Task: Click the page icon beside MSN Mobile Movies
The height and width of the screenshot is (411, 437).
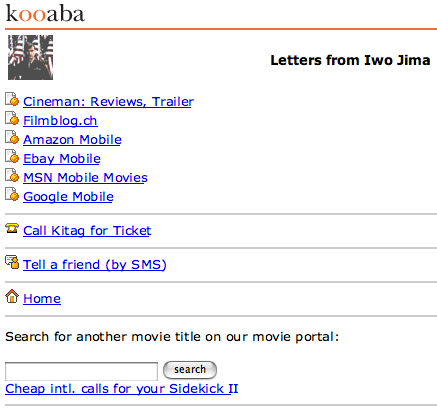Action: pos(12,175)
